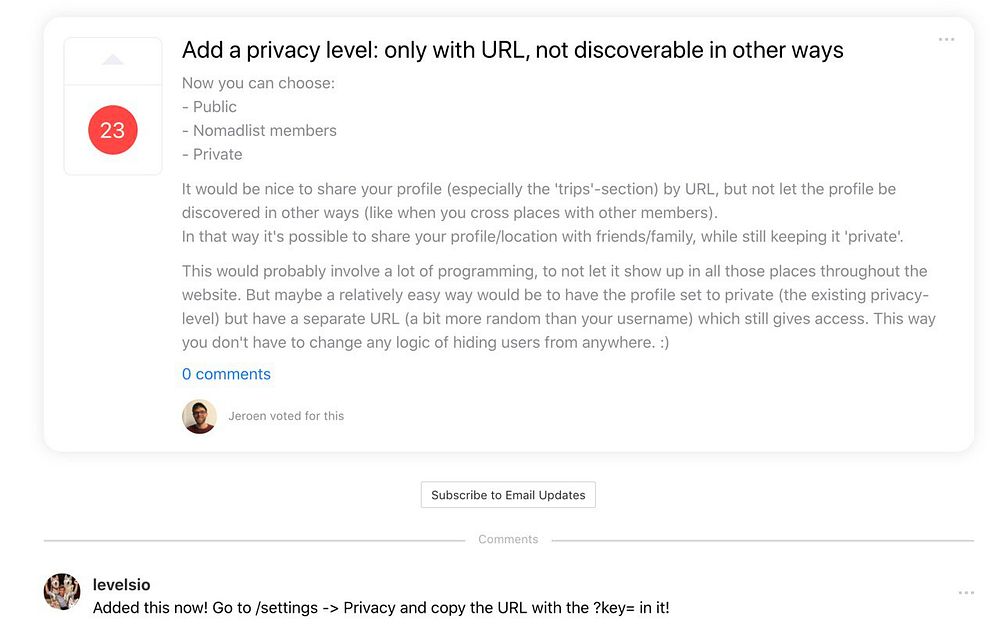Open the levelsio username
The height and width of the screenshot is (644, 1000).
(121, 584)
